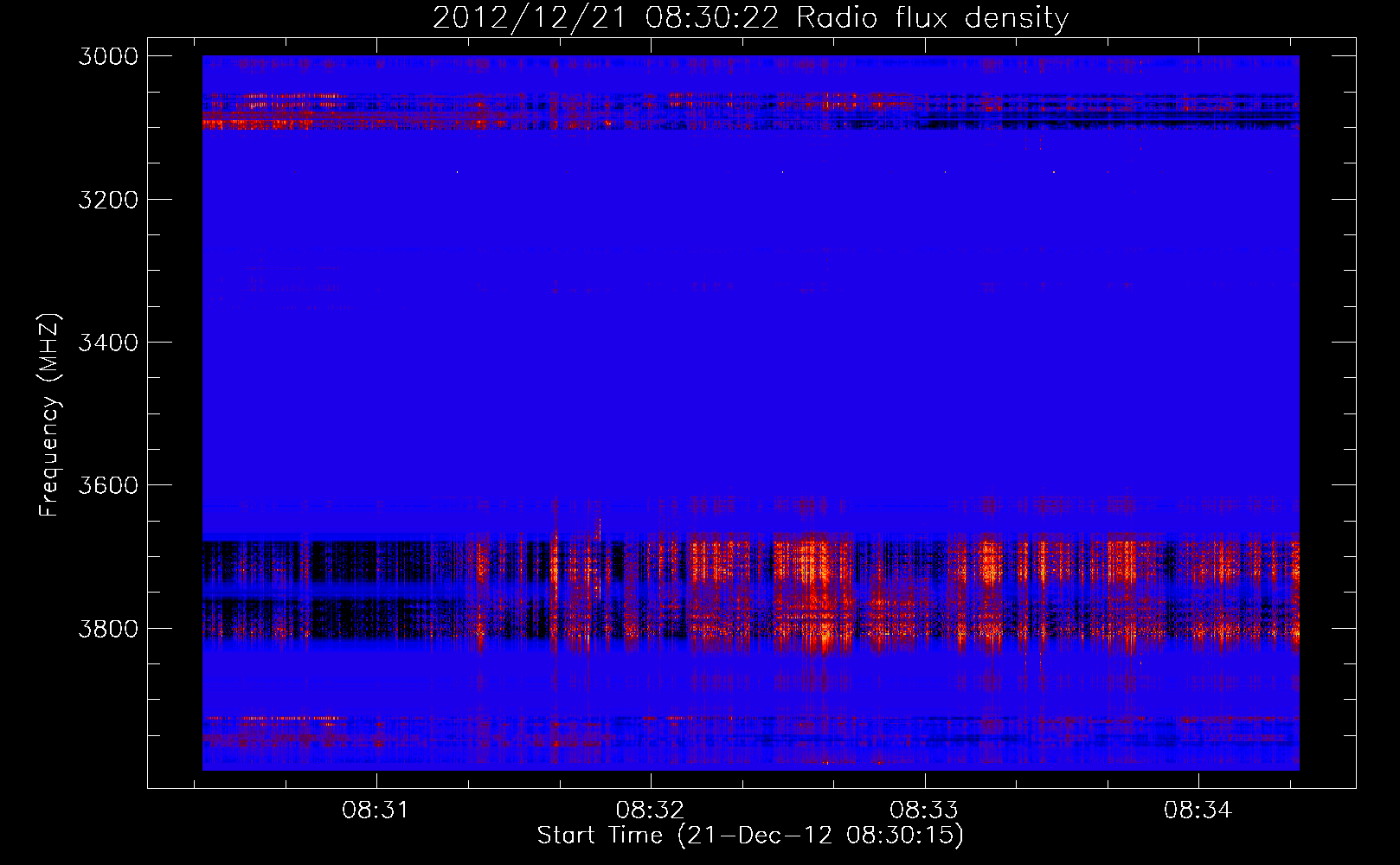Click the 'Frequency (MHZ)' y-axis label
This screenshot has width=1400, height=865.
[50, 415]
